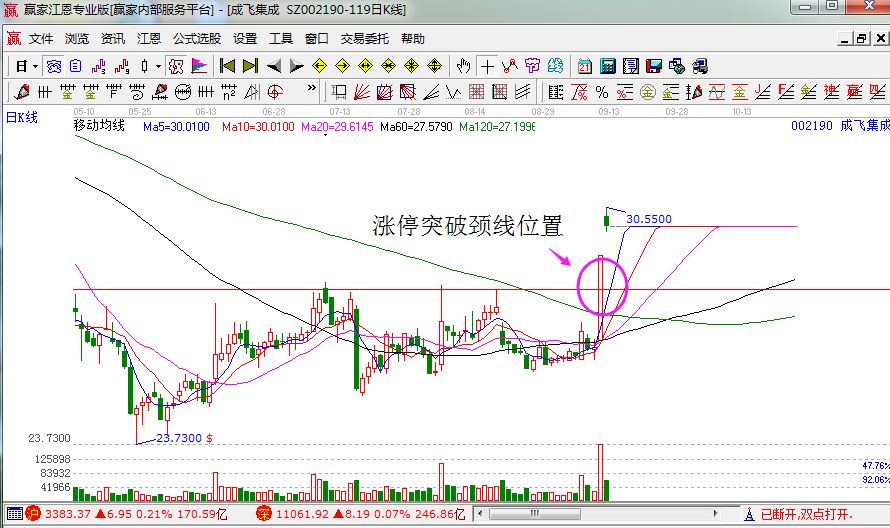Select the hand pan tool
The height and width of the screenshot is (528, 890).
[463, 66]
